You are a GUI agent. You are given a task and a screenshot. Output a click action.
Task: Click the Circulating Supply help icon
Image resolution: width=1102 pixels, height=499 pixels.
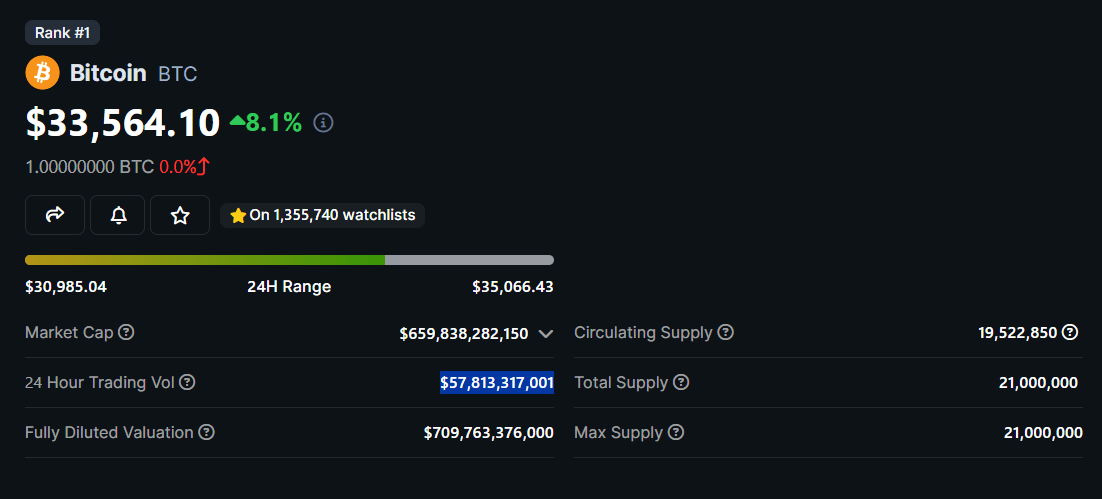coord(726,332)
